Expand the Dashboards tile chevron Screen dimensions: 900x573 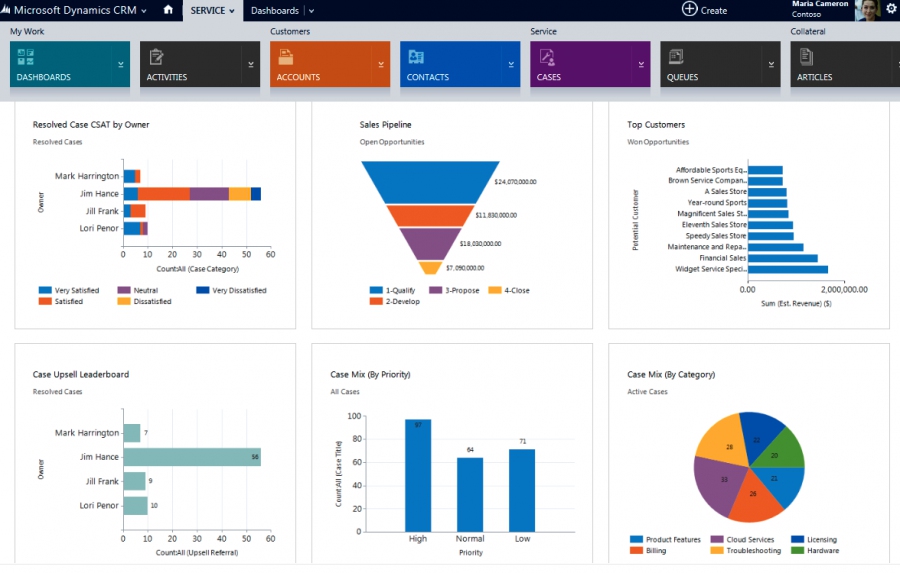click(x=121, y=64)
